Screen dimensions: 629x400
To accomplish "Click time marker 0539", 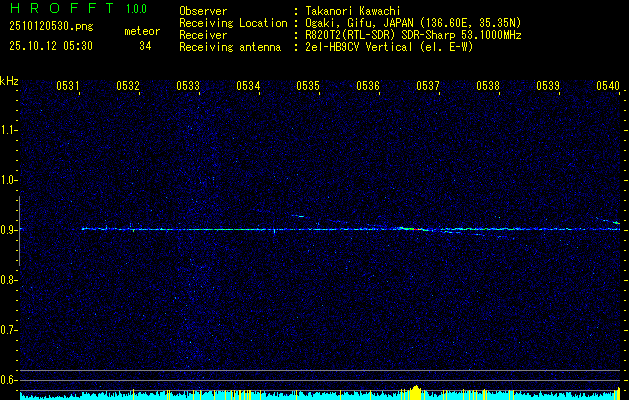I will pos(548,85).
